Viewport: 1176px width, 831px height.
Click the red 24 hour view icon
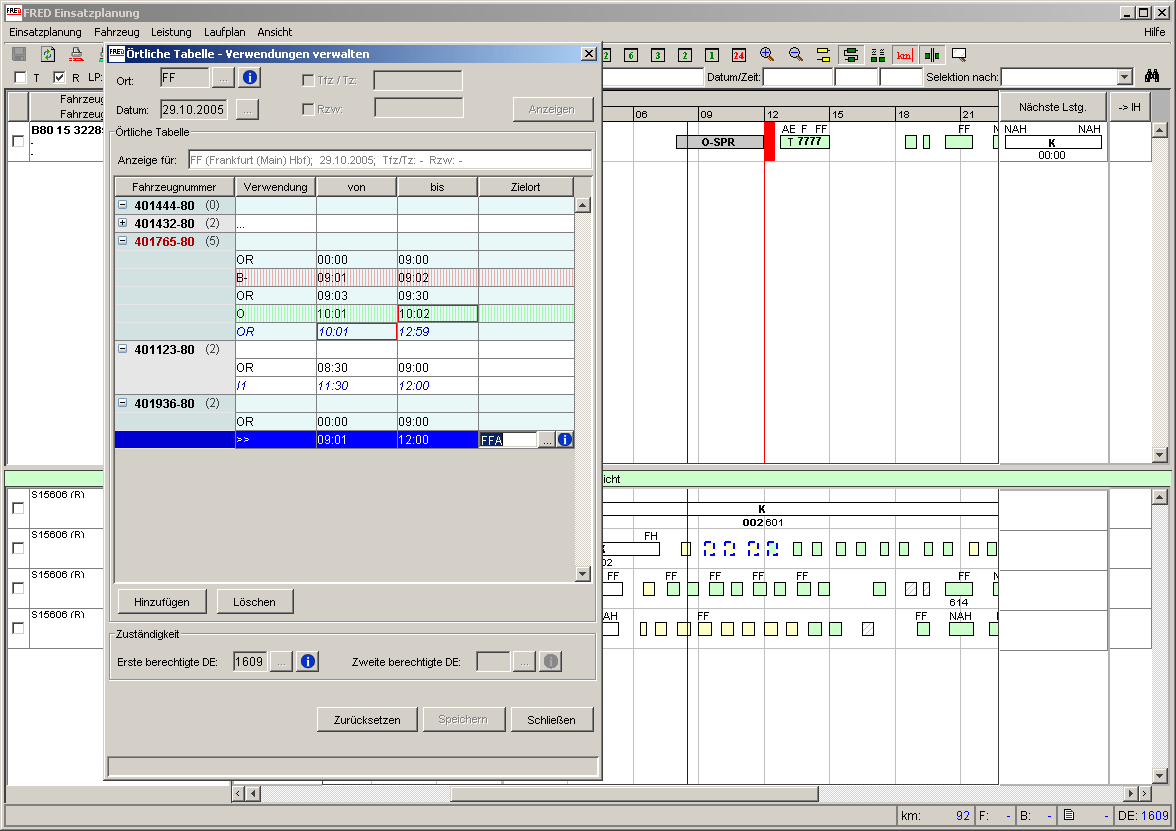pyautogui.click(x=739, y=55)
